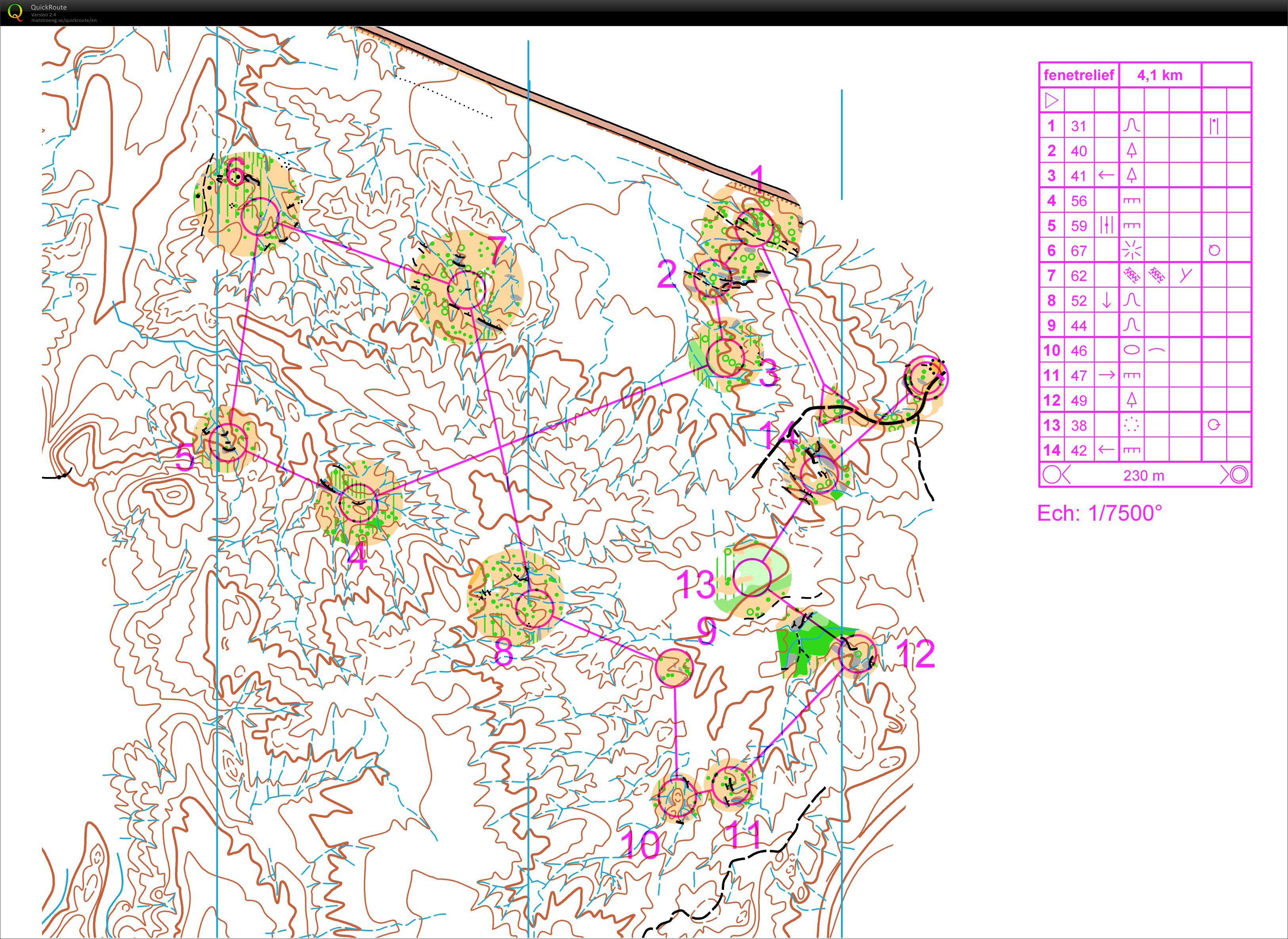This screenshot has width=1288, height=939.
Task: Select control circle 8 on the map
Action: 534,608
